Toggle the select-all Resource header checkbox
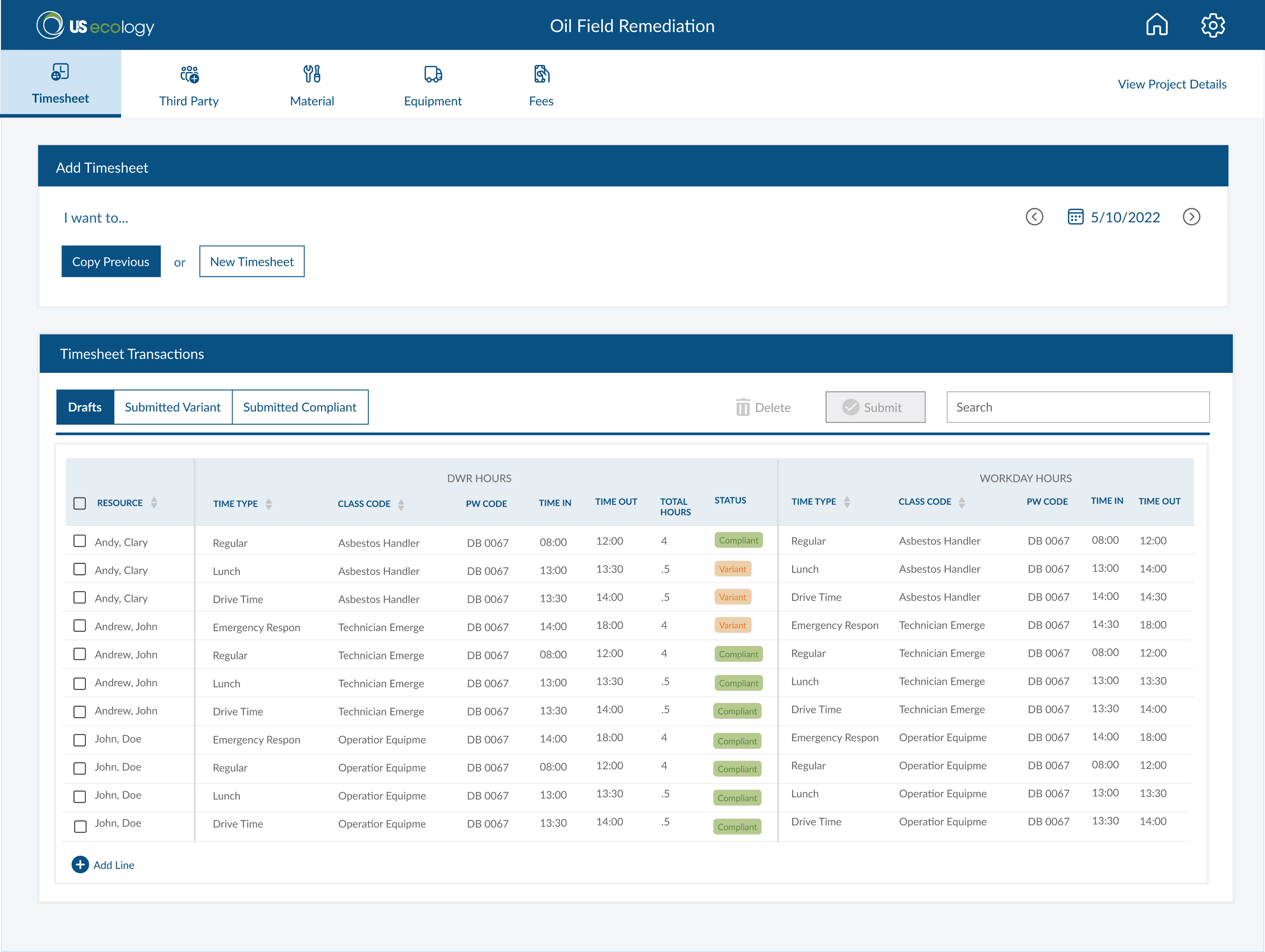 point(80,503)
